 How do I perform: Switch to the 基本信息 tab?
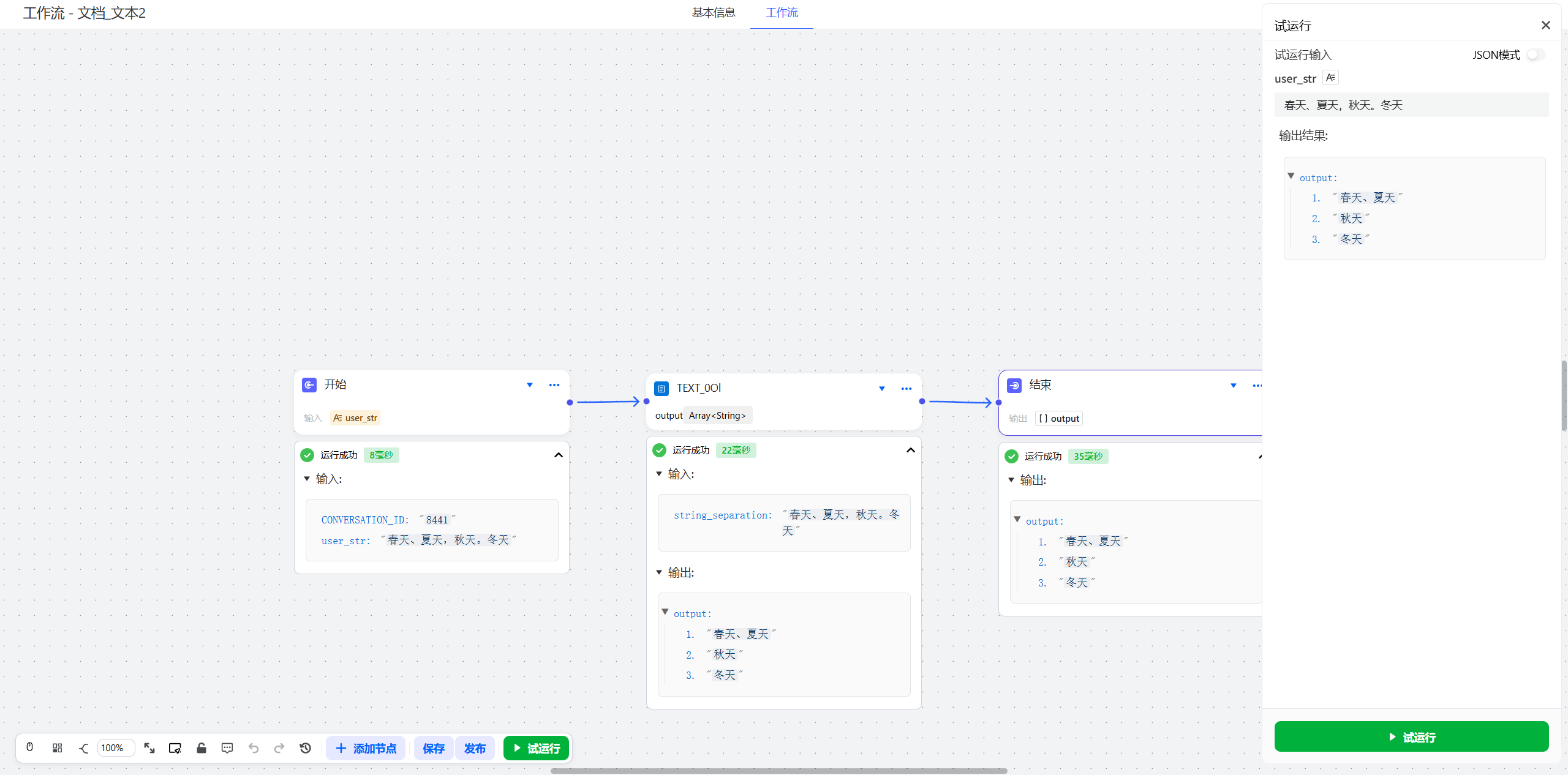714,13
